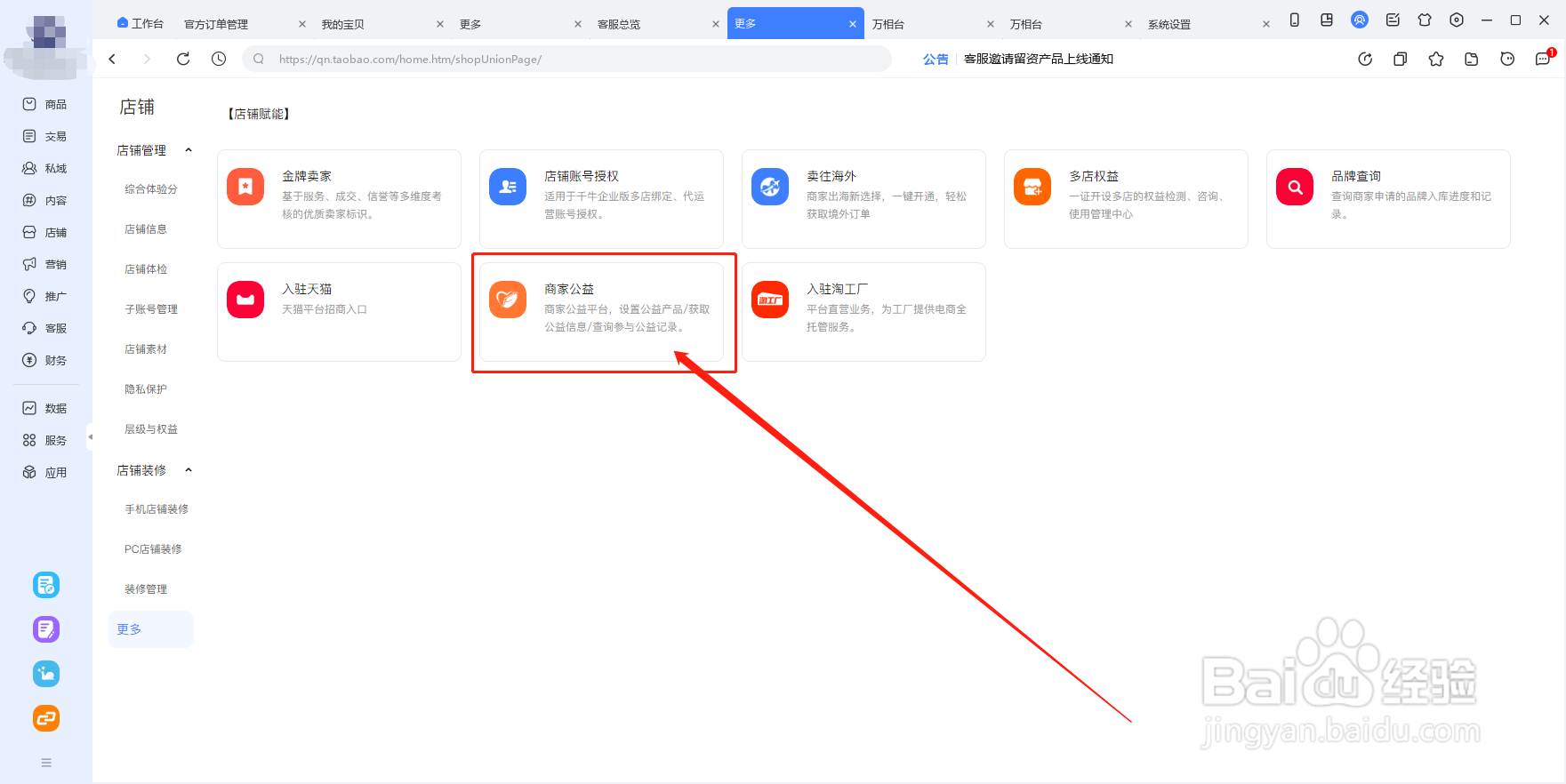Open the 卖往海外 card title
This screenshot has height=784, width=1566.
(831, 176)
